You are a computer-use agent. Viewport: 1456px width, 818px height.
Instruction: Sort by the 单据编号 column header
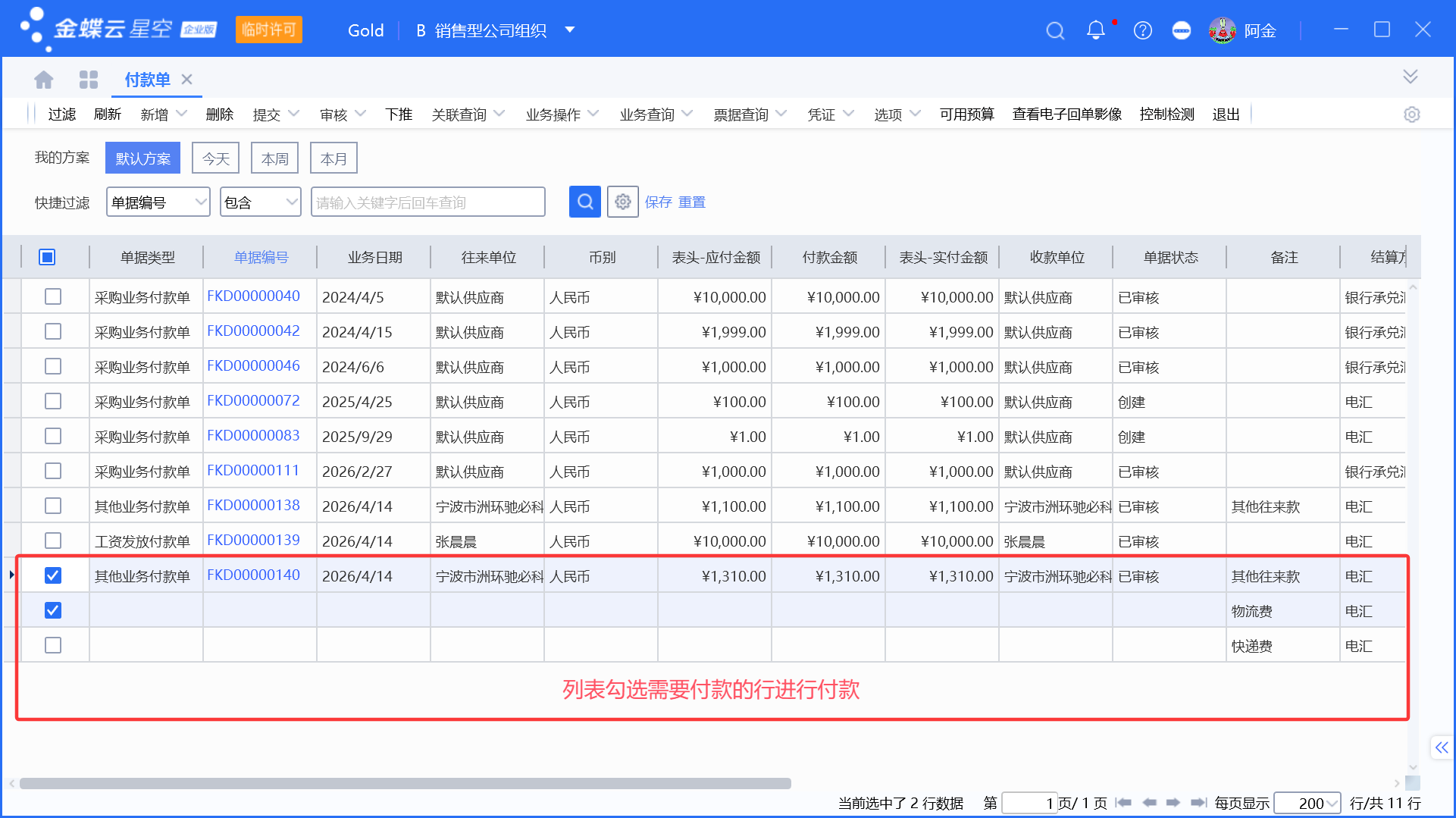pos(261,258)
